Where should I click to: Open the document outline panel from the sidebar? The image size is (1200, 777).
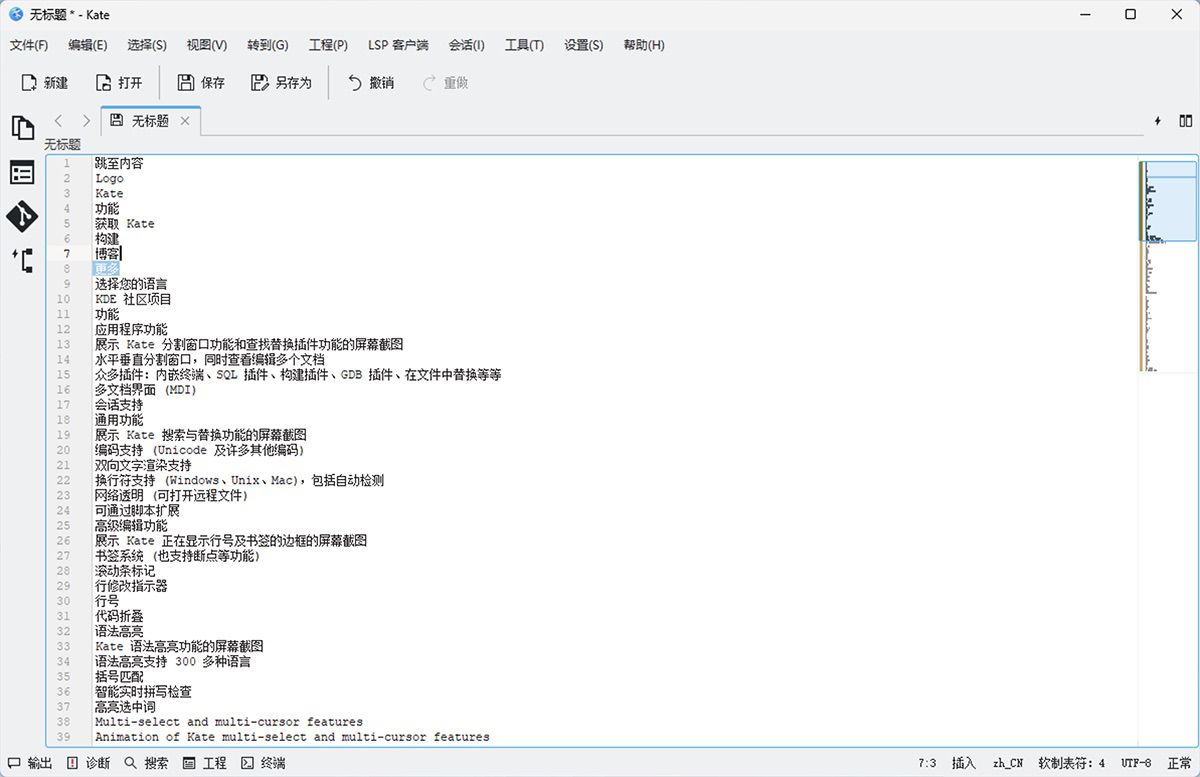coord(22,172)
